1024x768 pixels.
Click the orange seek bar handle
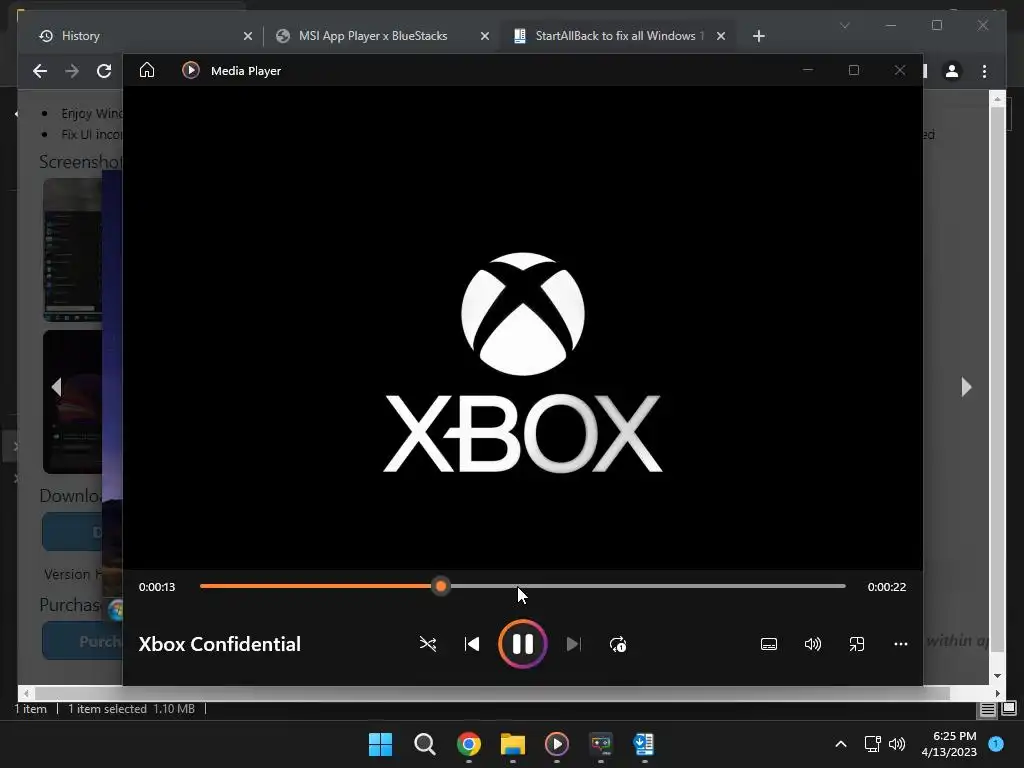coord(441,586)
